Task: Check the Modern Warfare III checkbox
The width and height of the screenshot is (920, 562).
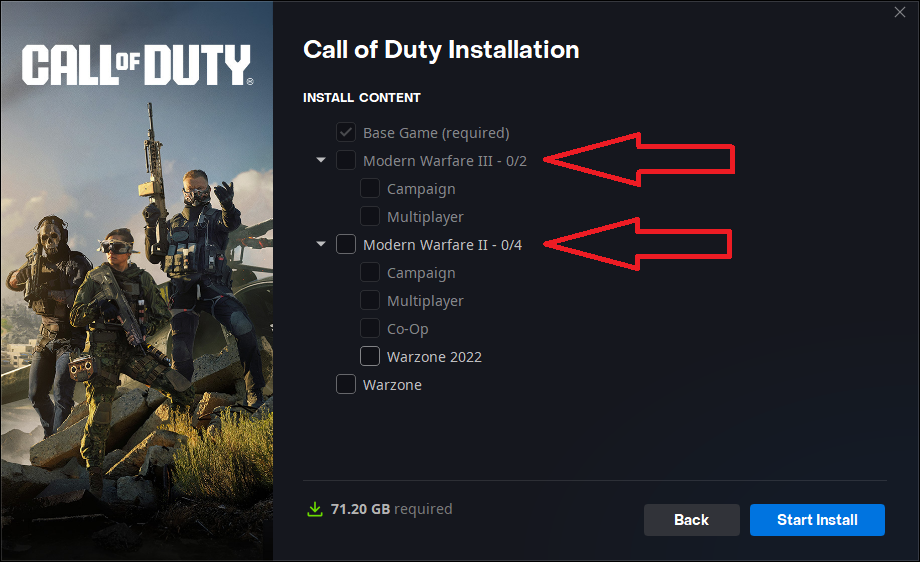Action: [346, 160]
